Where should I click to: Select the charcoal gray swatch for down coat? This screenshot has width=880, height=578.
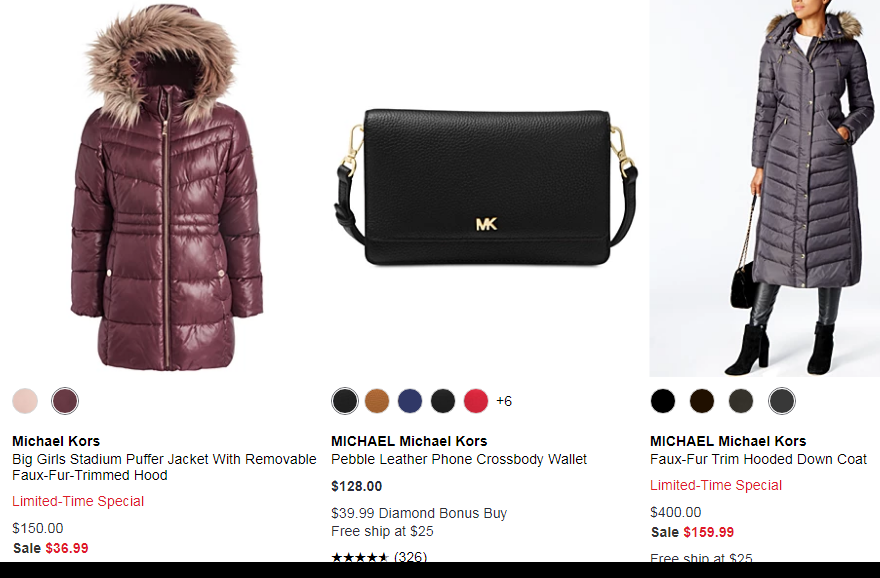point(782,401)
